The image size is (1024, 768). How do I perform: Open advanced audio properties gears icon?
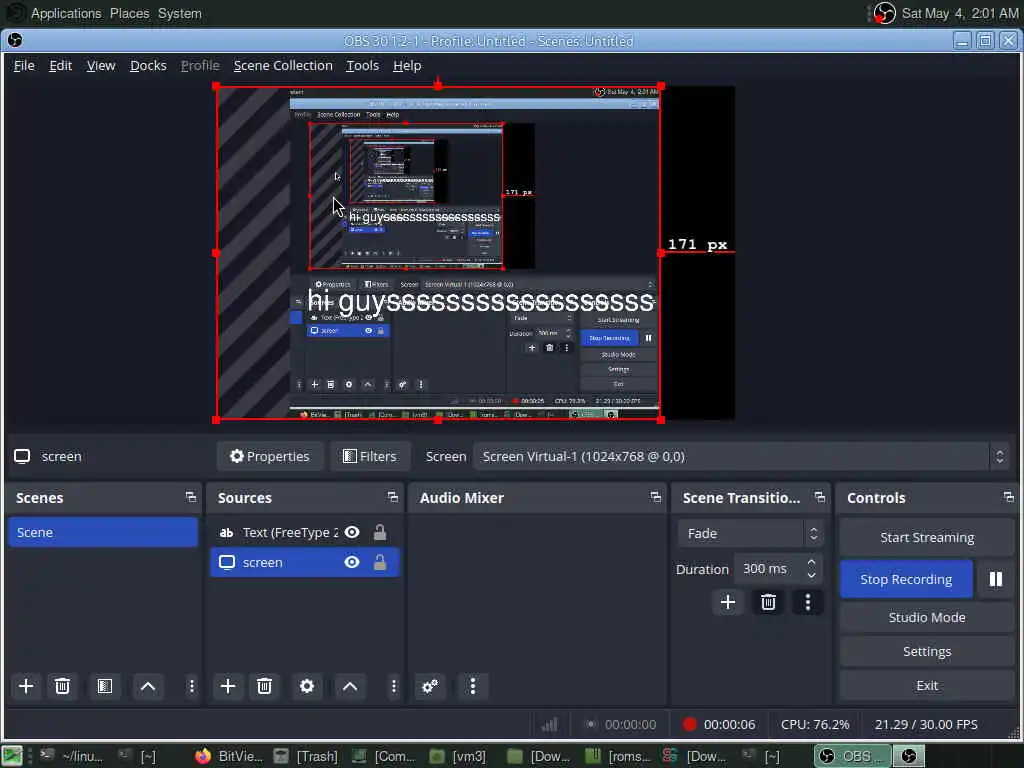tap(430, 686)
